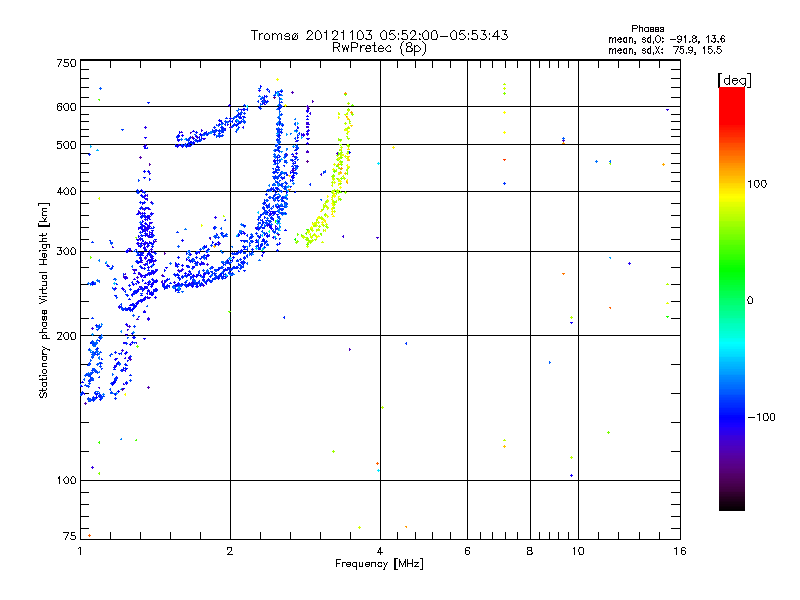The height and width of the screenshot is (600, 800).
Task: Click the colorbar '-100' tick label
Action: (762, 417)
